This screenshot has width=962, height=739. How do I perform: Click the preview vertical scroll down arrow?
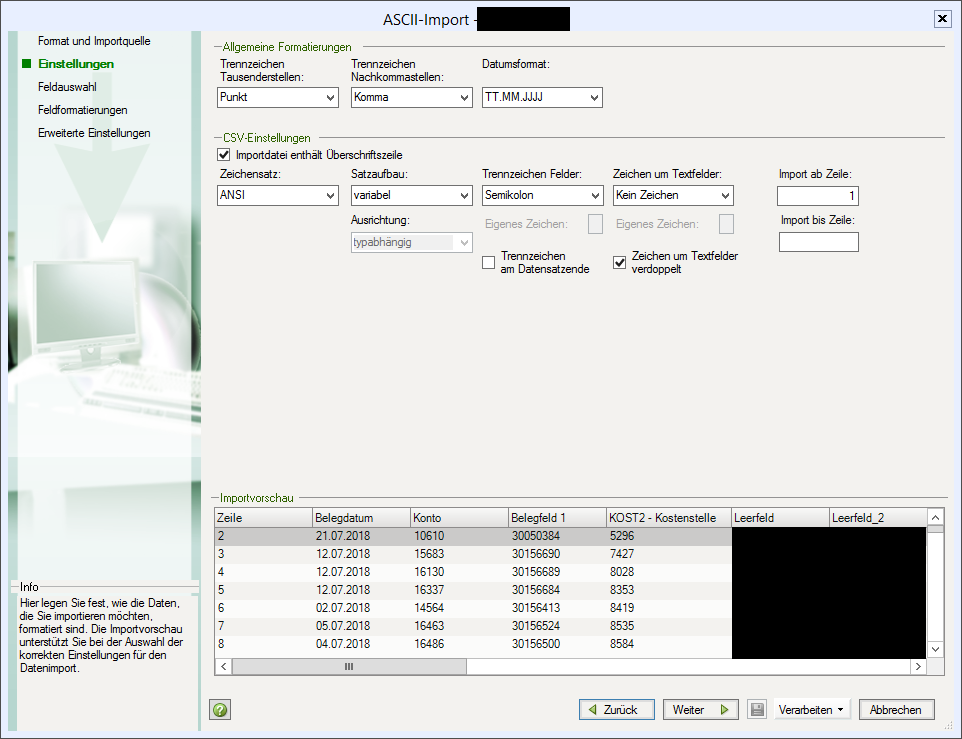coord(935,649)
